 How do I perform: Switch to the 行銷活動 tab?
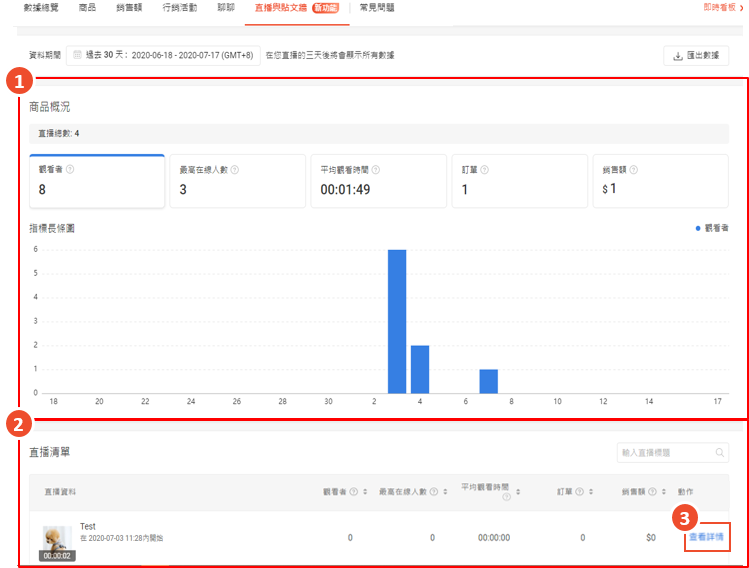[178, 8]
